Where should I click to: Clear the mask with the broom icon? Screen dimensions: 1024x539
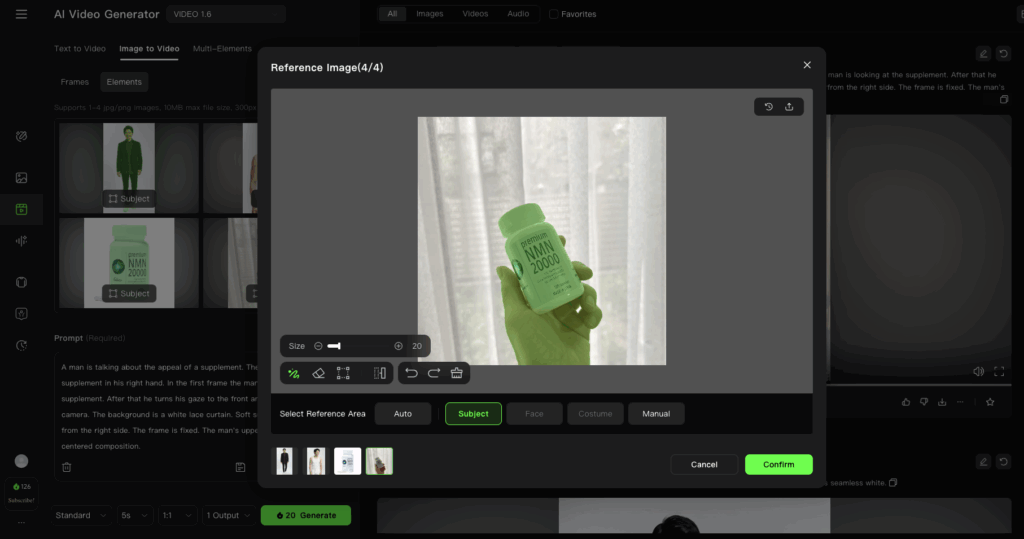pos(457,373)
